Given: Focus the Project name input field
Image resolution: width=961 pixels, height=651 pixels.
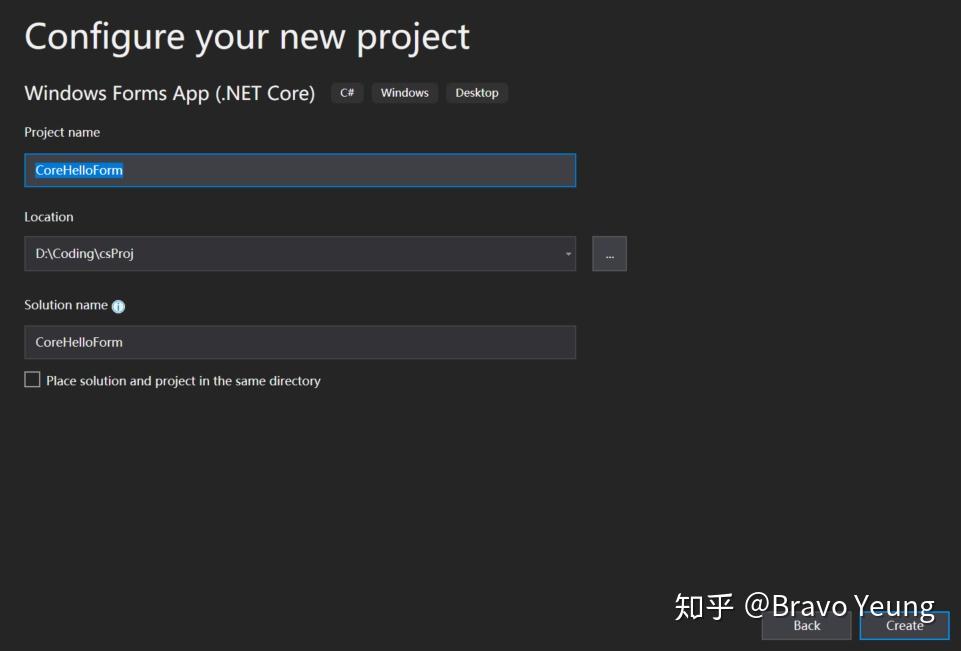Looking at the screenshot, I should 300,170.
